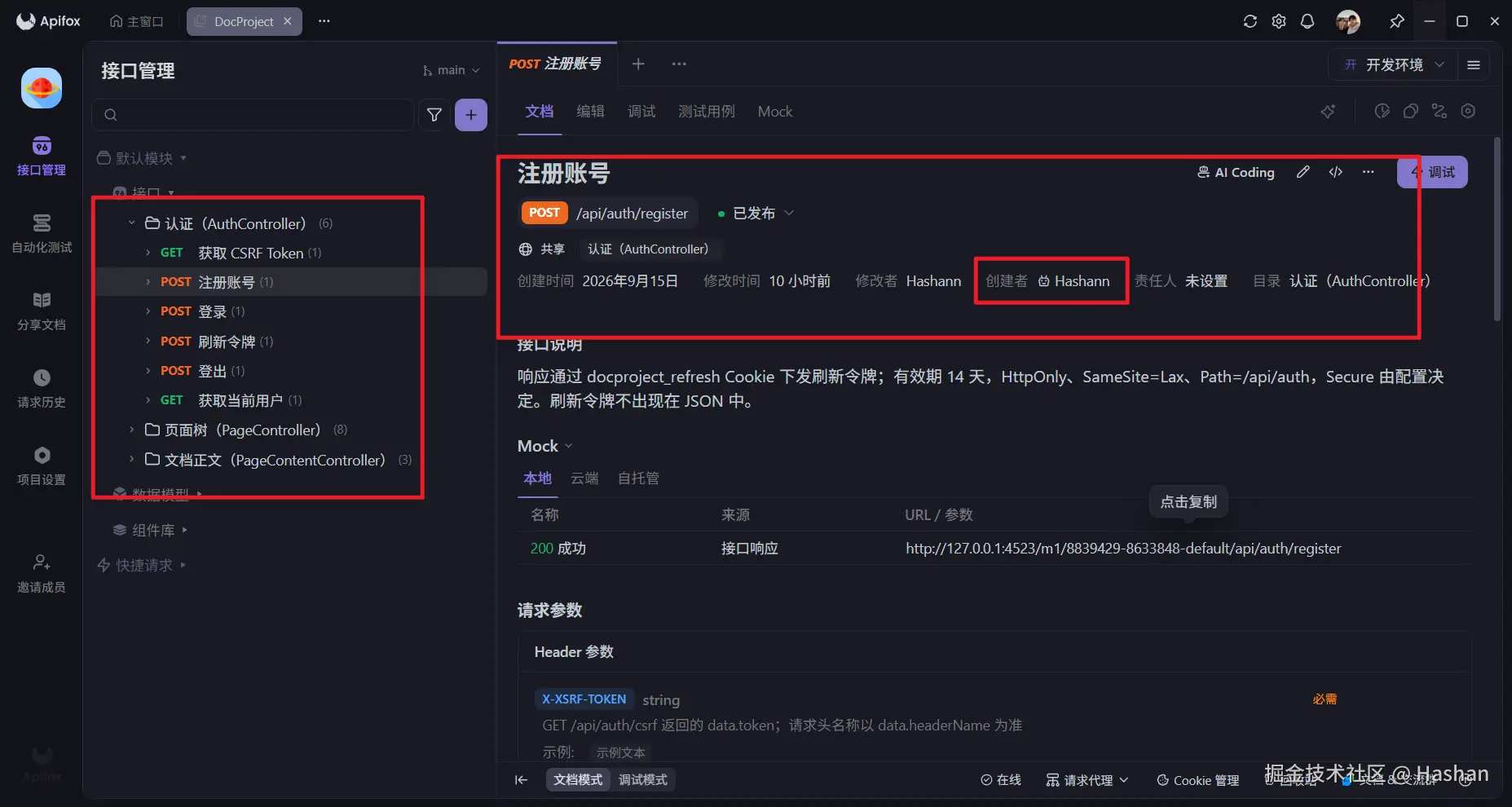
Task: Open the 开发环境 environment dropdown
Action: (1395, 64)
